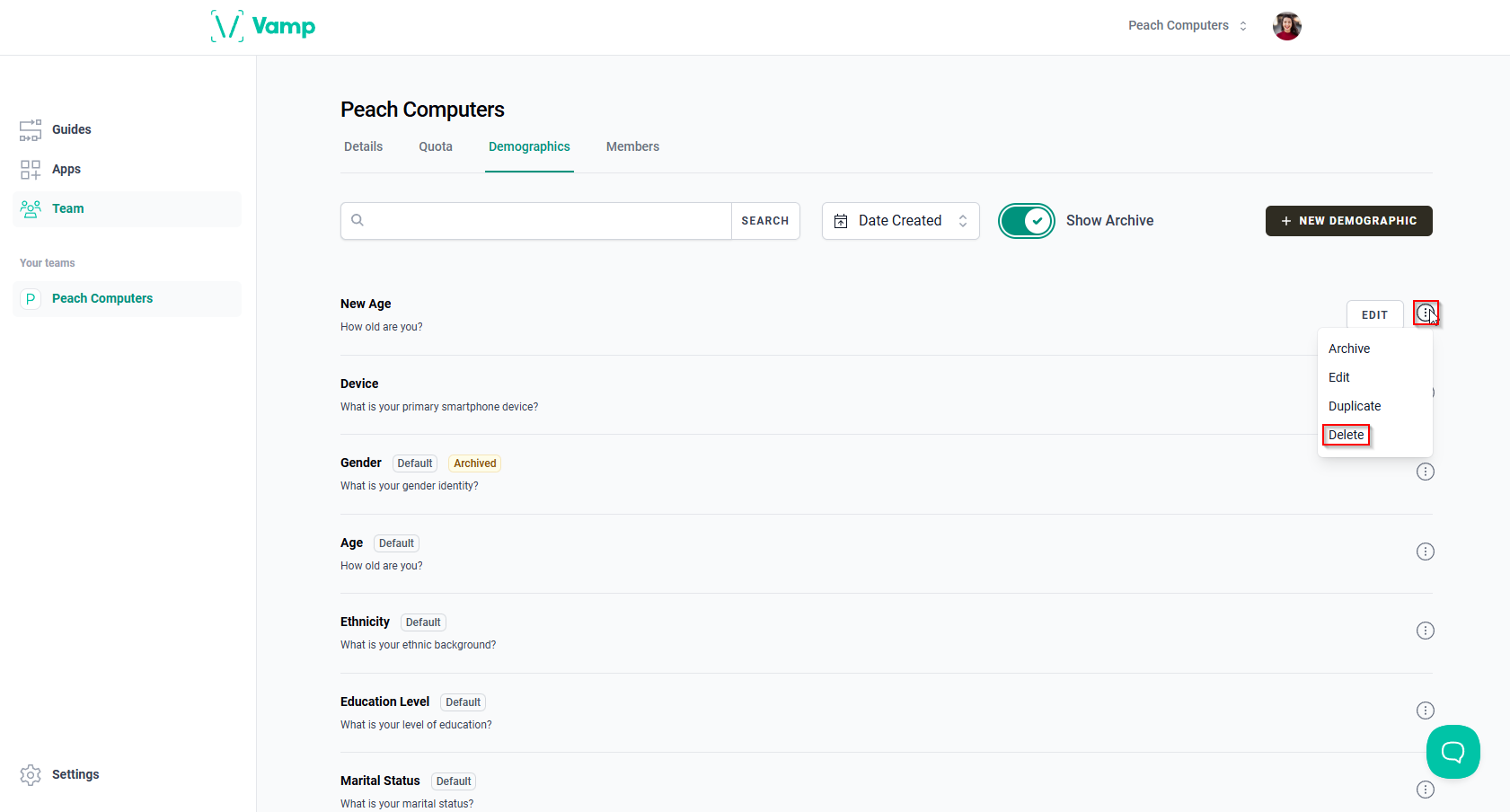Create a NEW DEMOGRAPHIC
The image size is (1510, 812).
click(x=1348, y=221)
